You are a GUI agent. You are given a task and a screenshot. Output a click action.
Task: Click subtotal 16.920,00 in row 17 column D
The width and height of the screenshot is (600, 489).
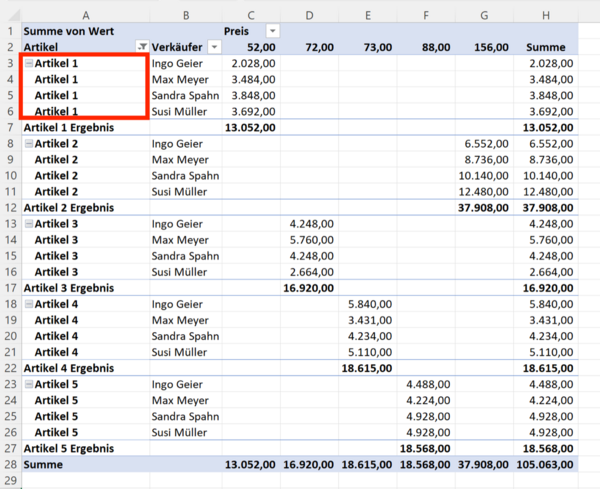coord(308,288)
